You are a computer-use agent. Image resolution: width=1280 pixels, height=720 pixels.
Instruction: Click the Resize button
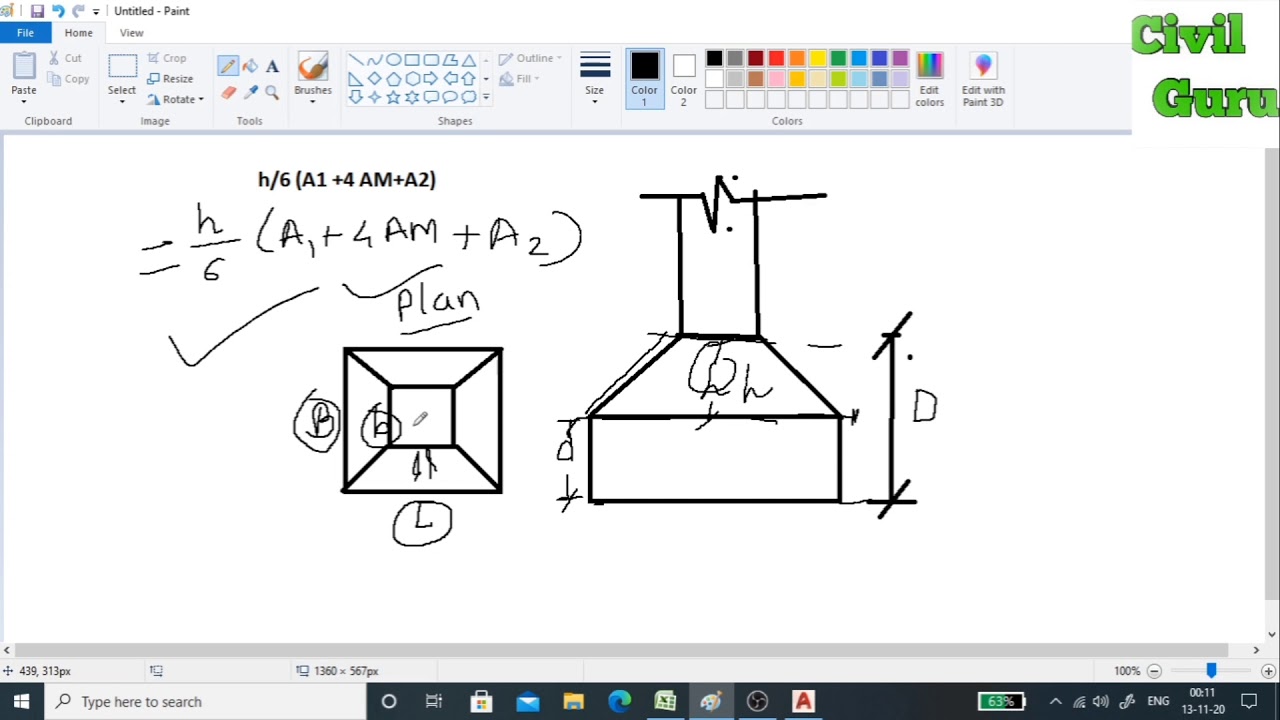170,79
